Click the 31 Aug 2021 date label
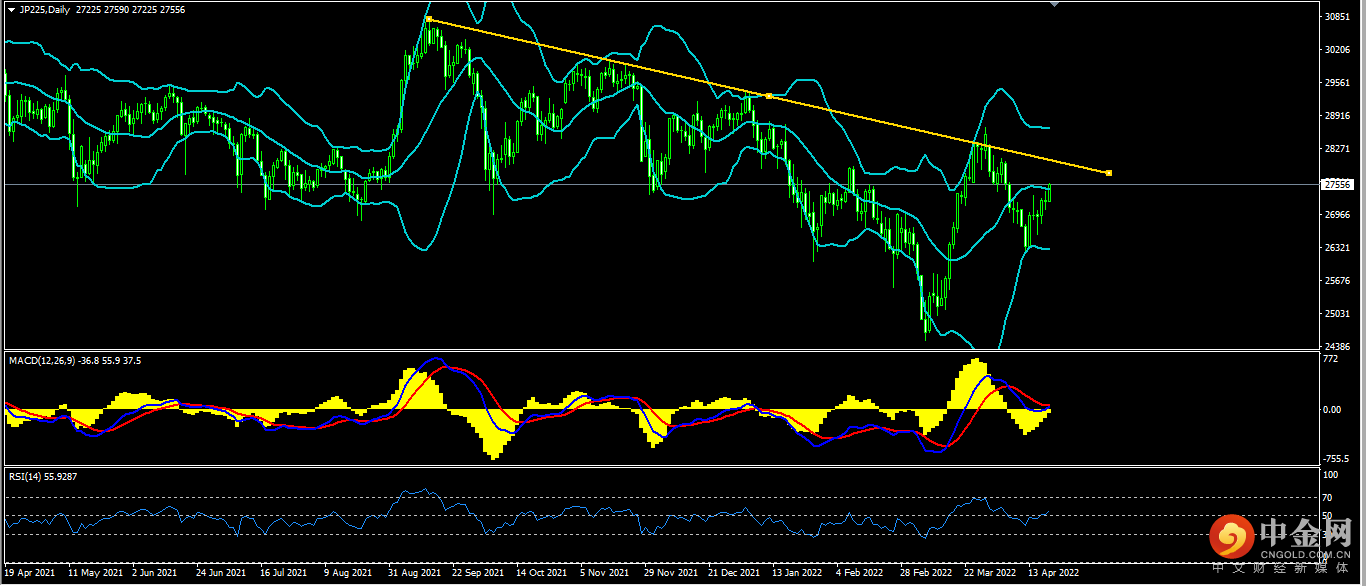The image size is (1366, 586). coord(415,574)
